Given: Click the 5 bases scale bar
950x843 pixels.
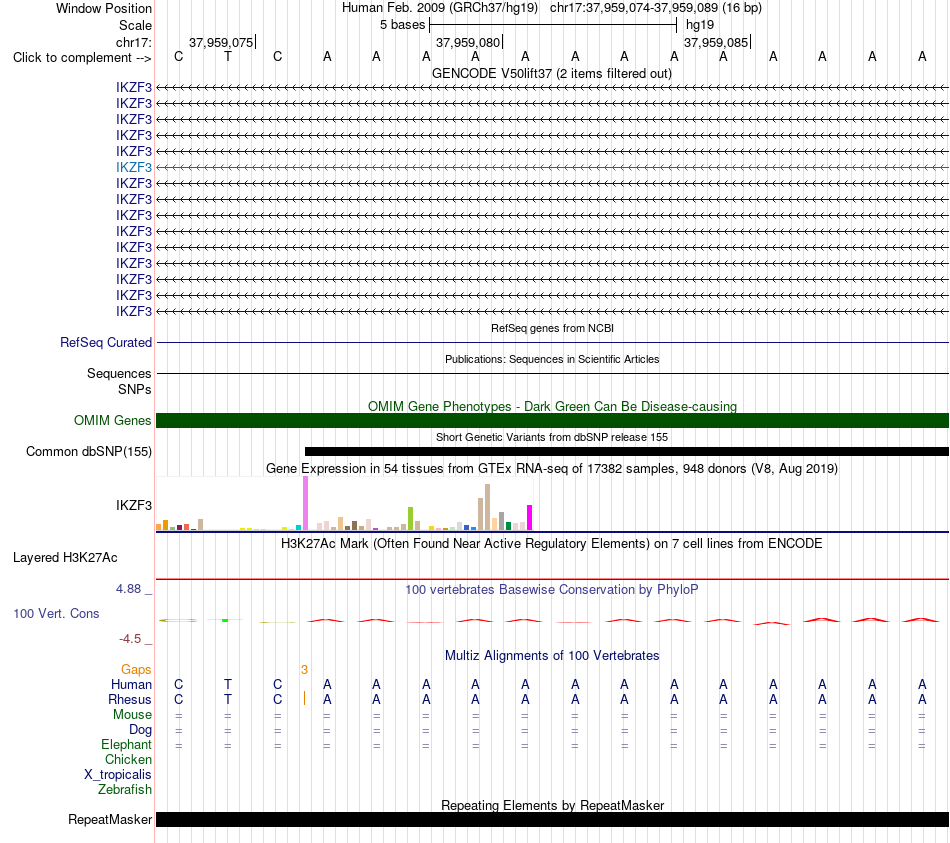Looking at the screenshot, I should pos(553,25).
